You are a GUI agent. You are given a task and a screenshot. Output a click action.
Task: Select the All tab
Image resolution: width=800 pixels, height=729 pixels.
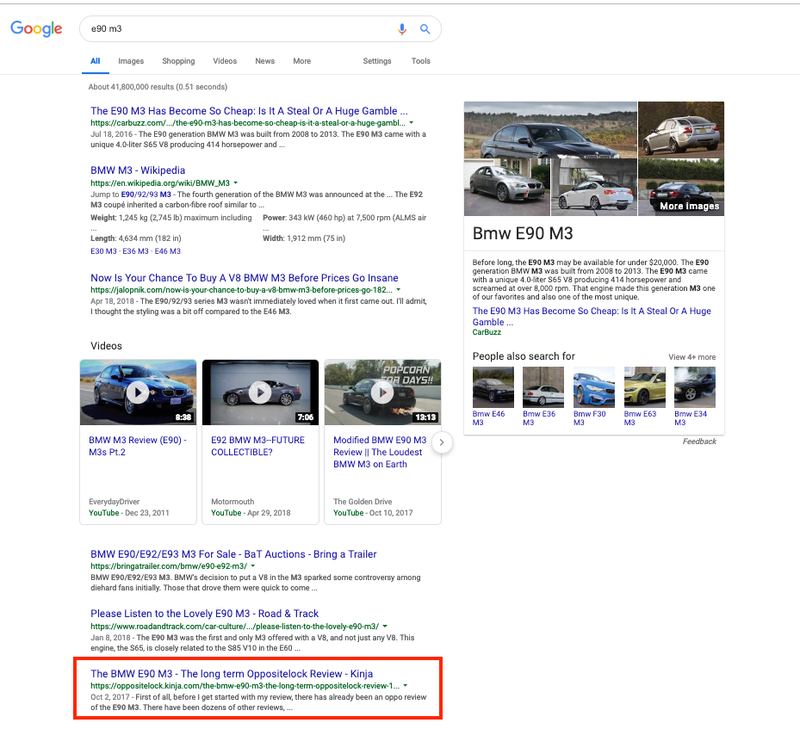(x=95, y=61)
